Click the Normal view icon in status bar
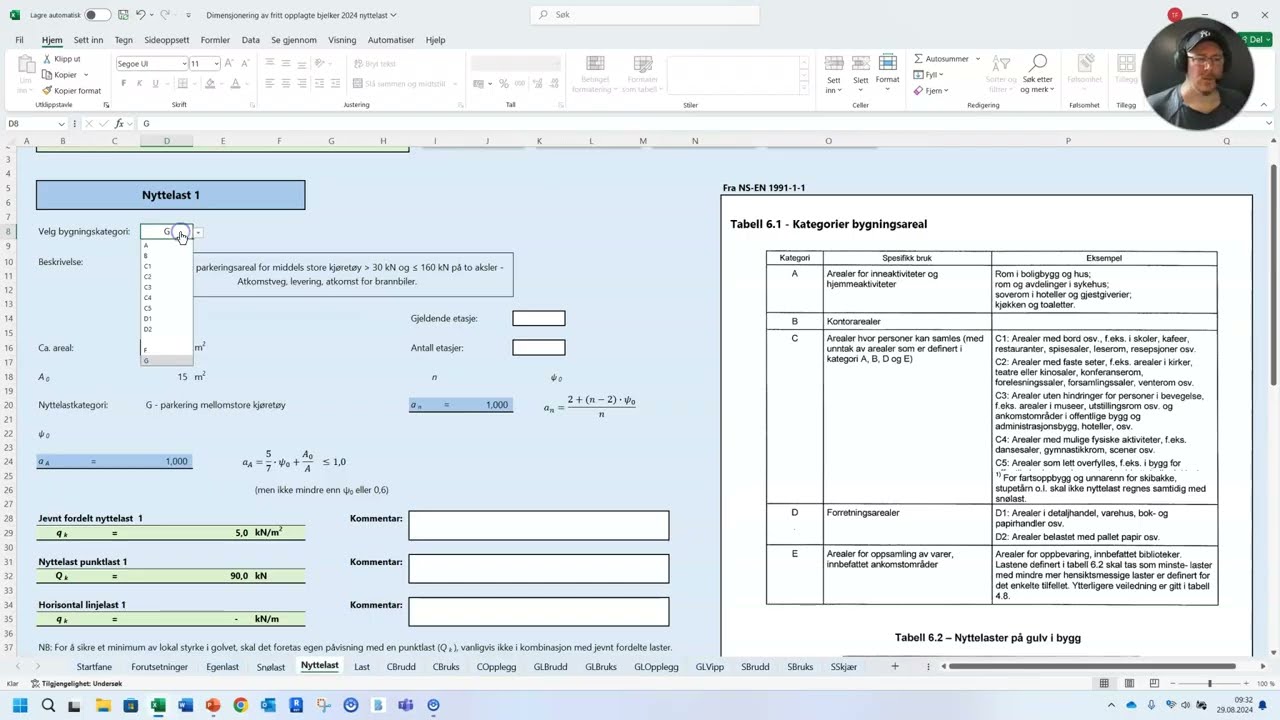Screen dimensions: 1280x720 click(1104, 684)
